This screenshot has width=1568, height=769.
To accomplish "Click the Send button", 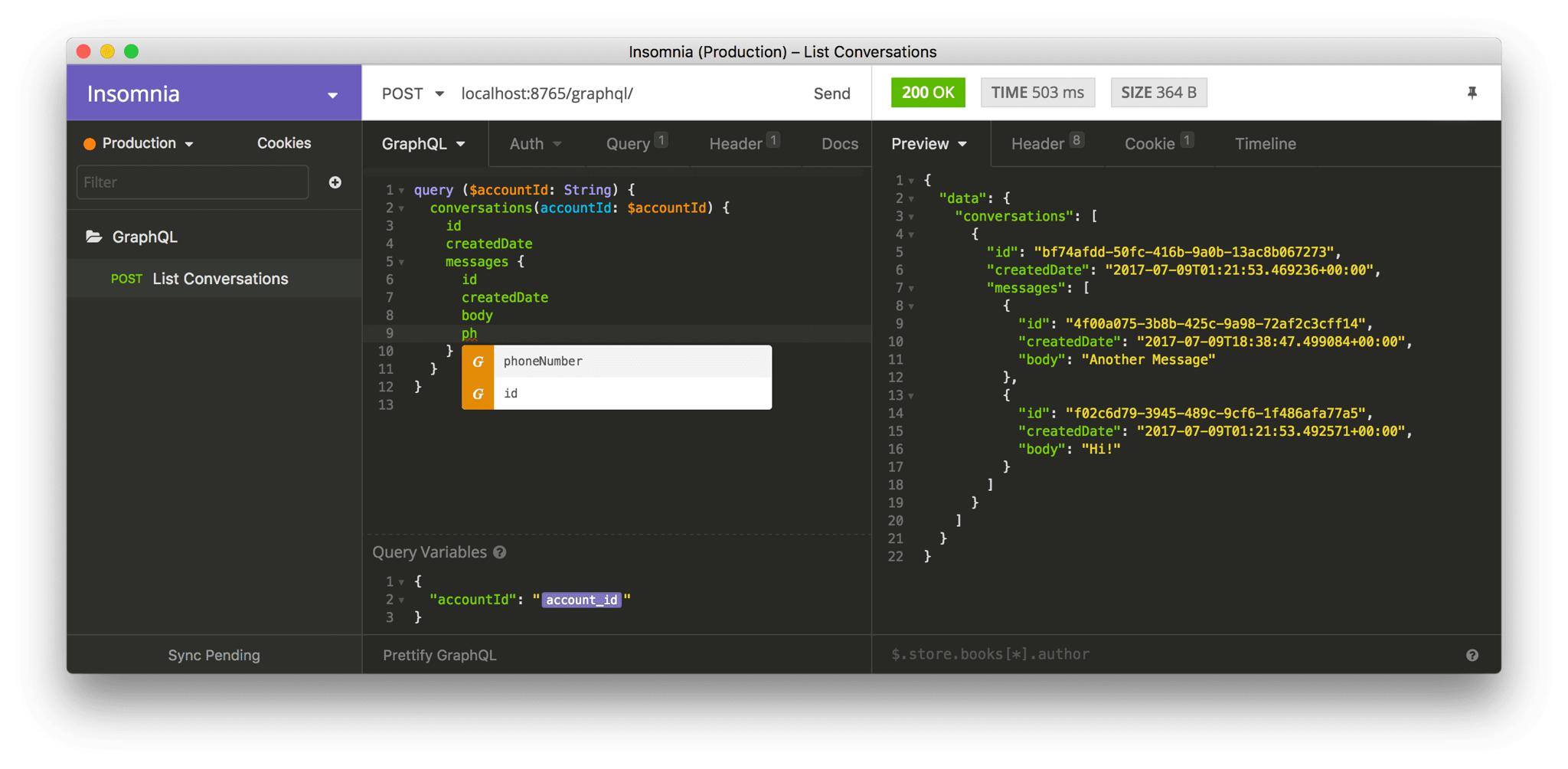I will click(x=831, y=93).
